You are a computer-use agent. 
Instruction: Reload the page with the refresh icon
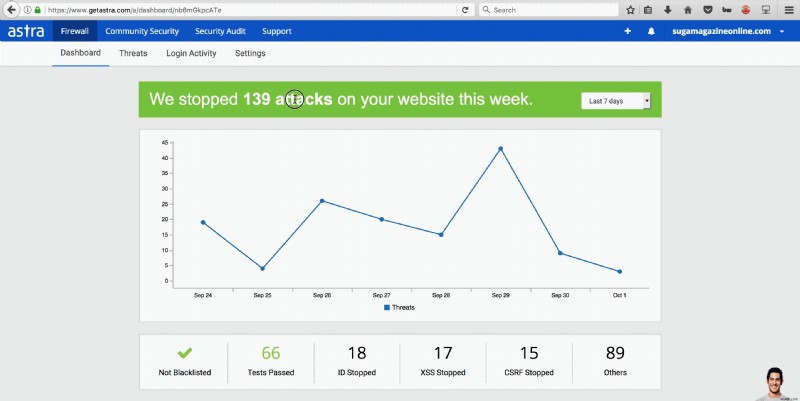pyautogui.click(x=465, y=10)
